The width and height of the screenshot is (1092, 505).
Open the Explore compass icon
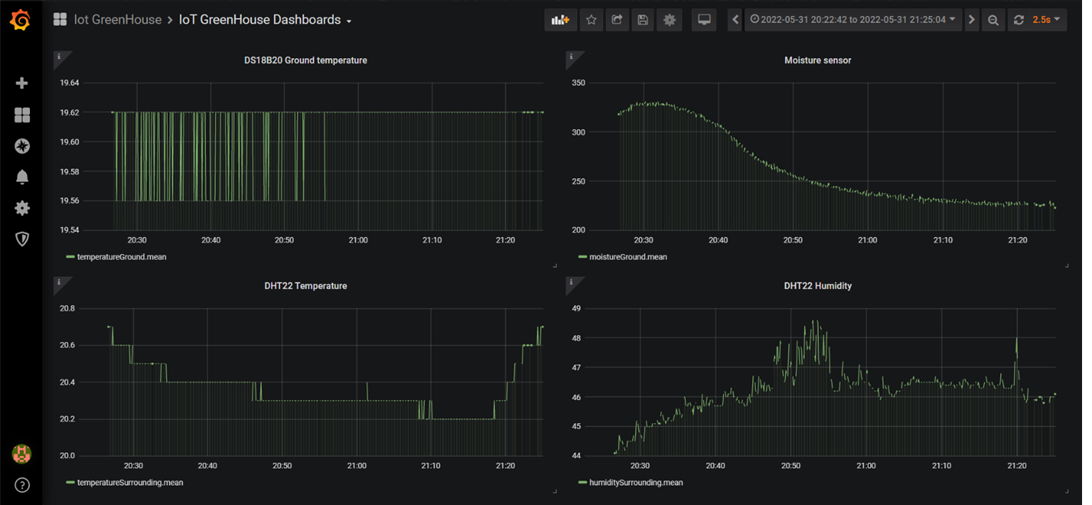[x=22, y=146]
